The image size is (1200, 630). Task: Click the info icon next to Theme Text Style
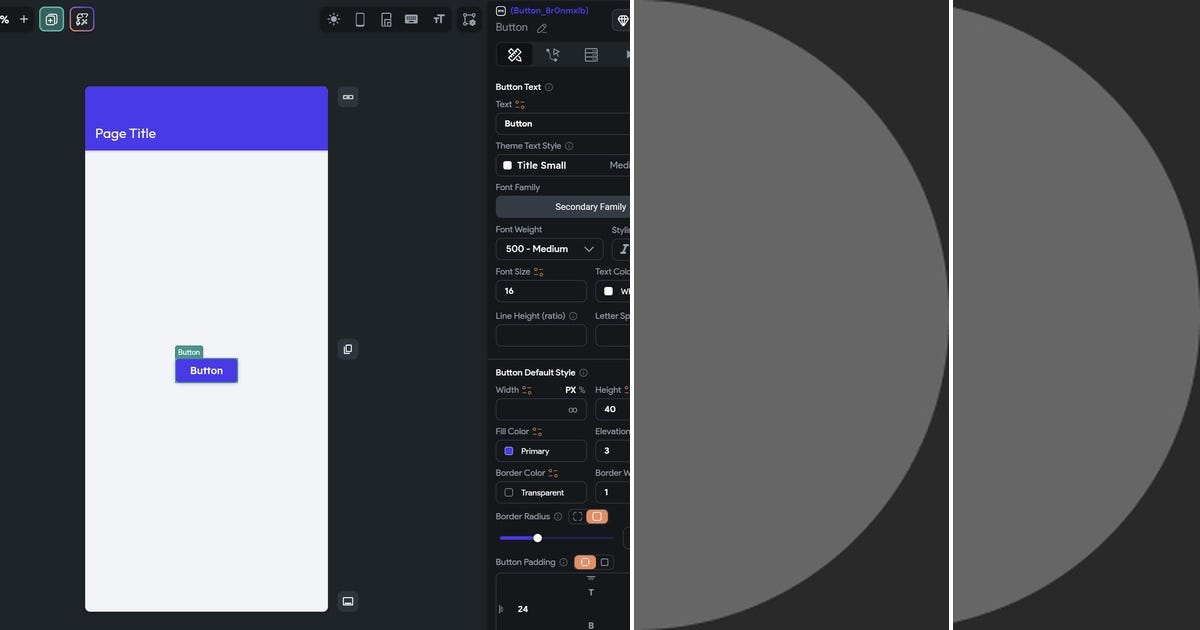569,146
